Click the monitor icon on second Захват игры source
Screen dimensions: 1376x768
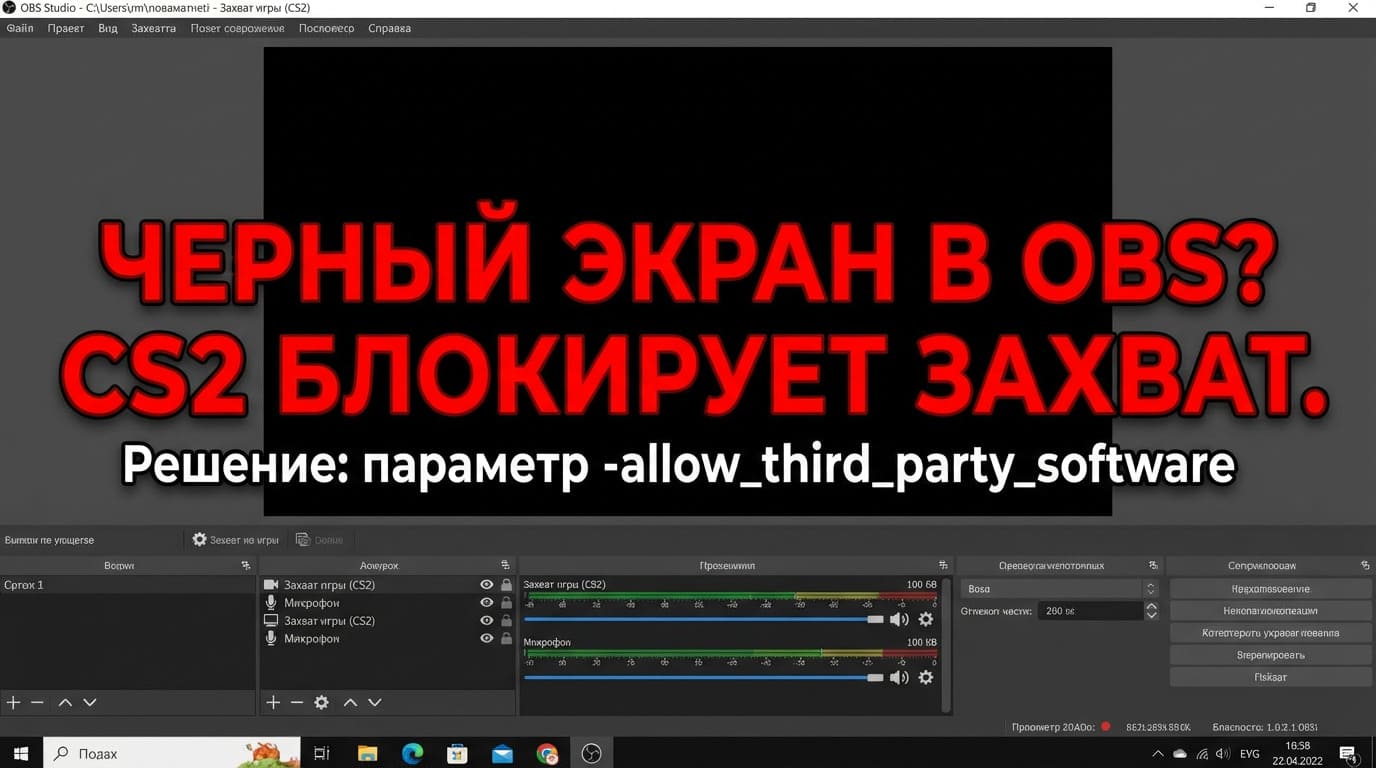(x=270, y=620)
